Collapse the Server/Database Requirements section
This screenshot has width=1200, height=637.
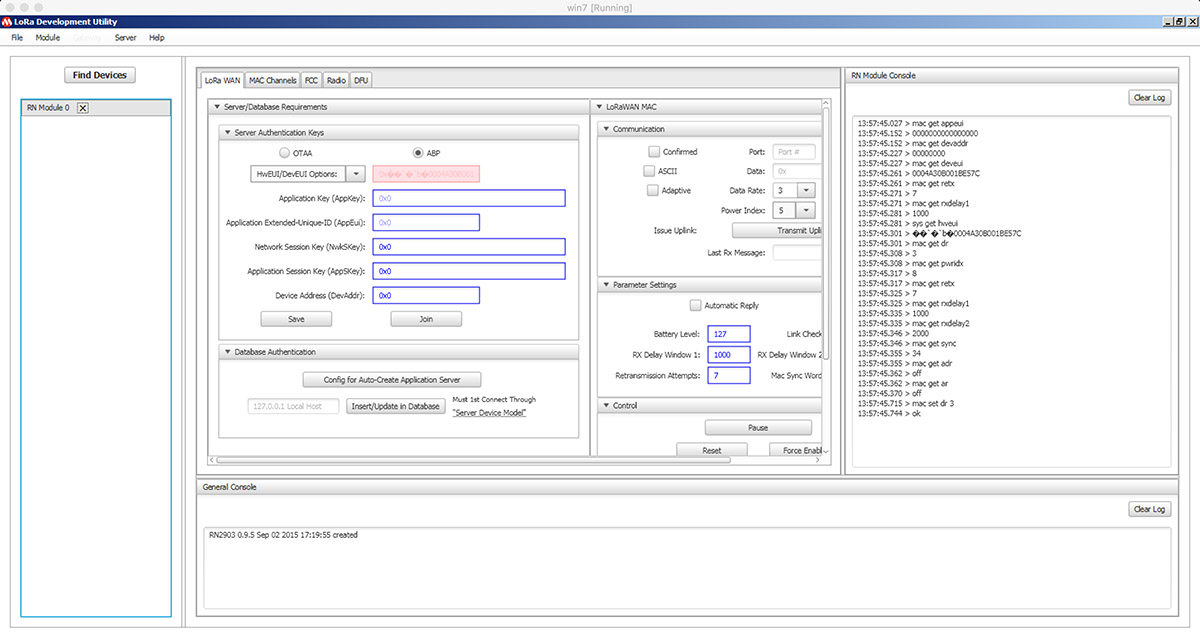pos(216,107)
